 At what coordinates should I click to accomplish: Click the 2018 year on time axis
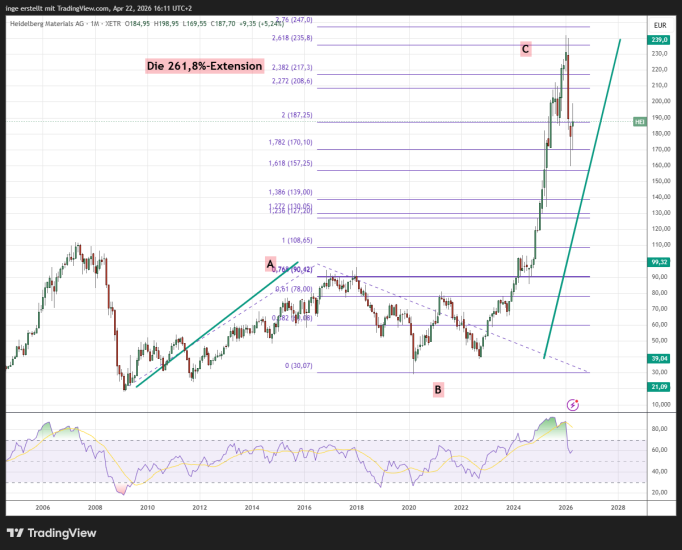coord(356,508)
